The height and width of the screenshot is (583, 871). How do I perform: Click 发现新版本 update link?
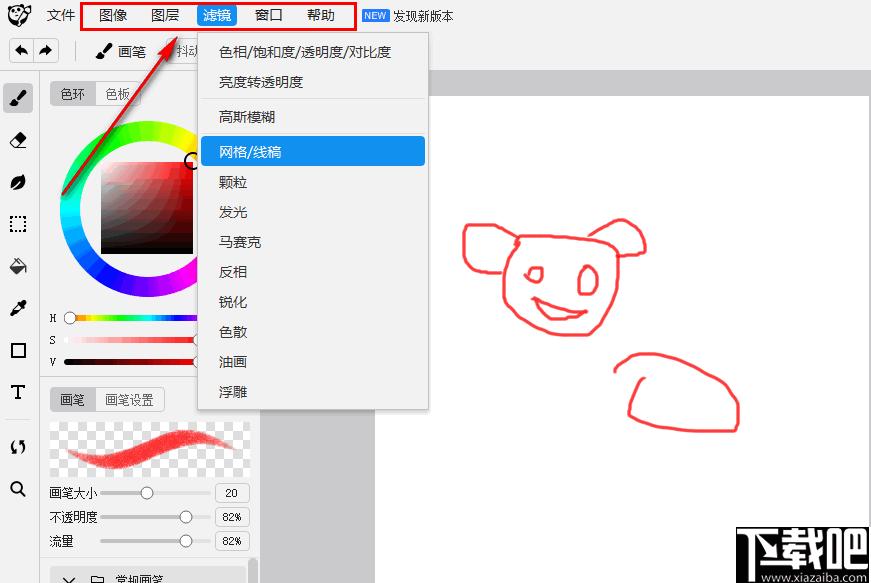click(x=423, y=16)
